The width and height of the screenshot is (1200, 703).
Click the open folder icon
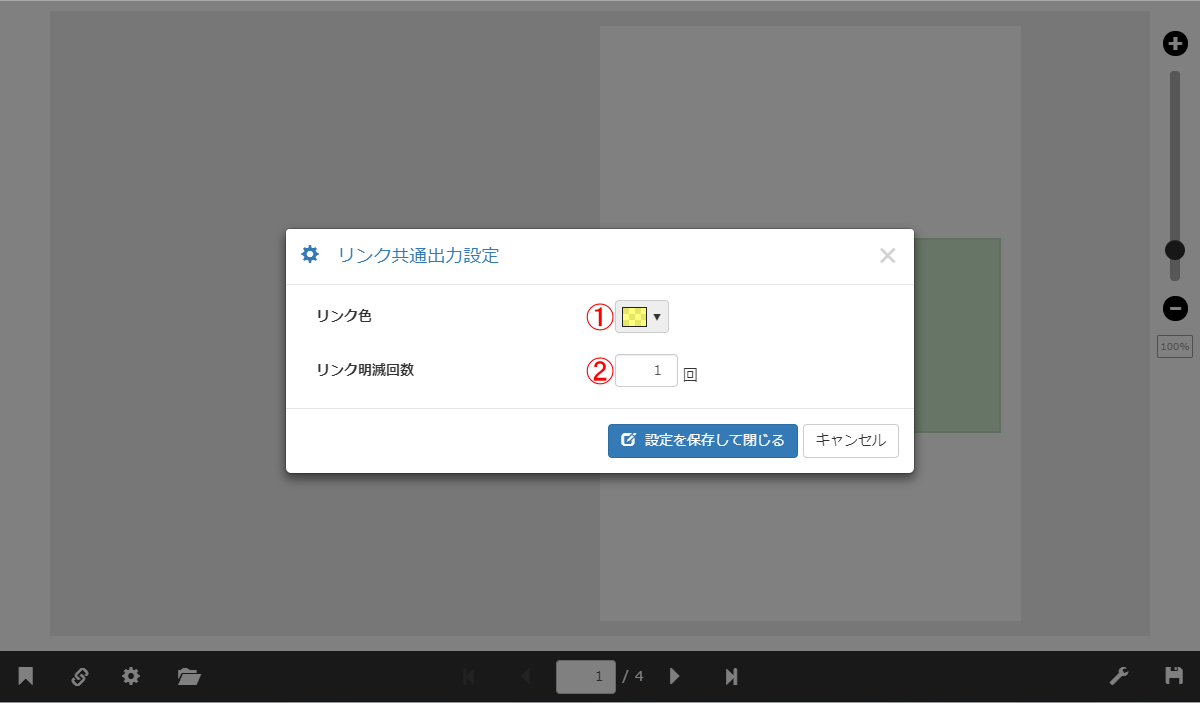[189, 677]
